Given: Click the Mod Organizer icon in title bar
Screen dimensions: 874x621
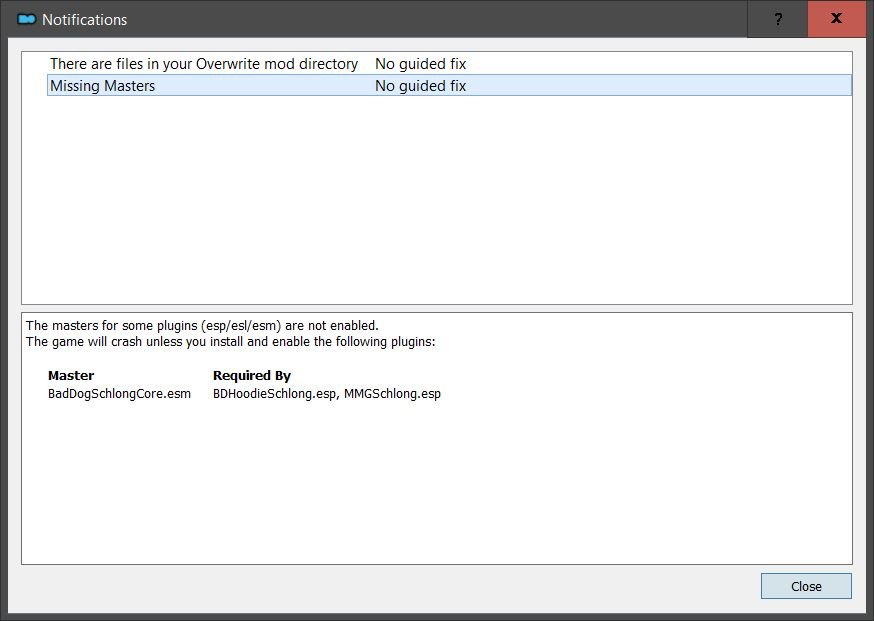Looking at the screenshot, I should (26, 20).
